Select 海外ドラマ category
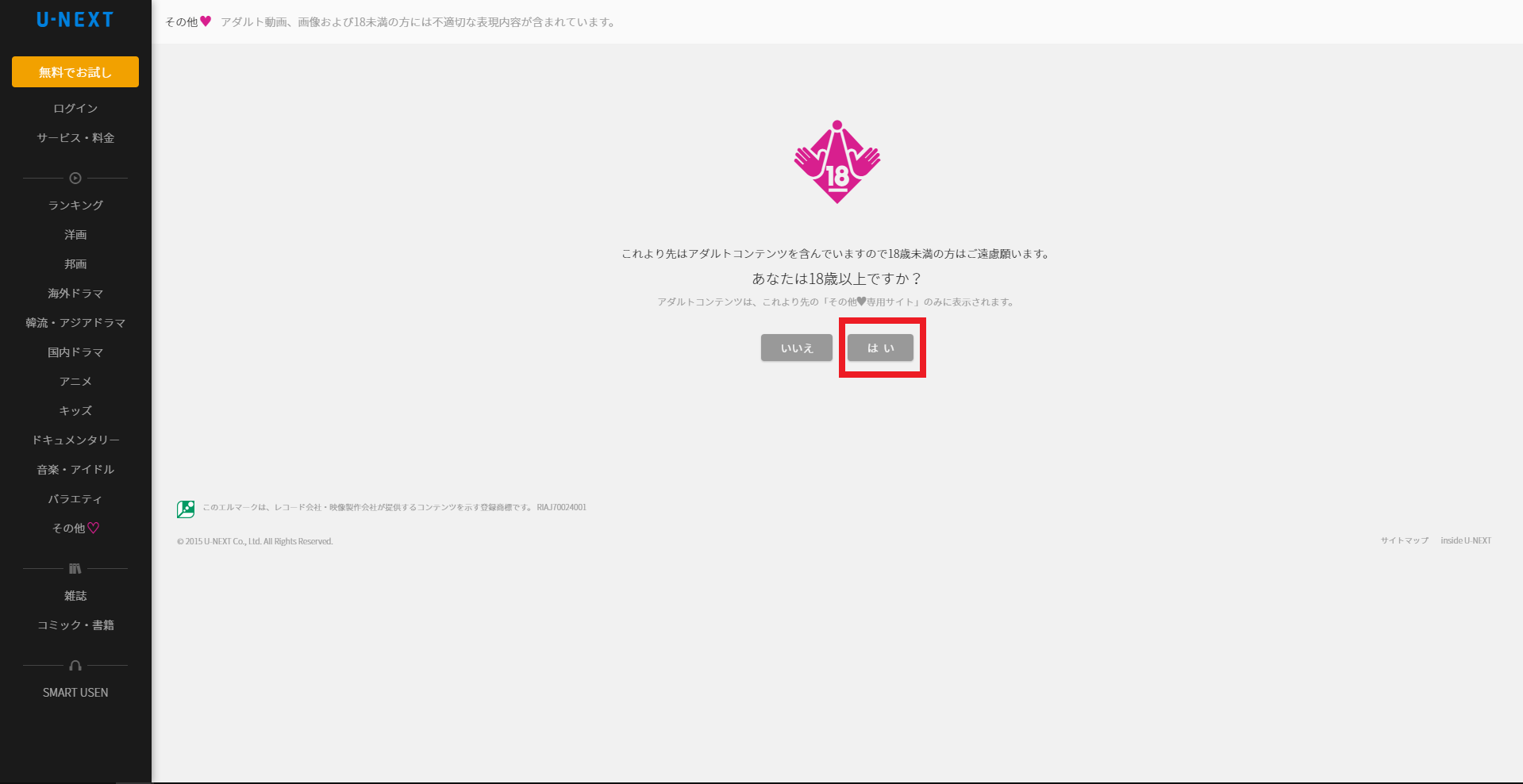The width and height of the screenshot is (1523, 784). click(x=75, y=294)
